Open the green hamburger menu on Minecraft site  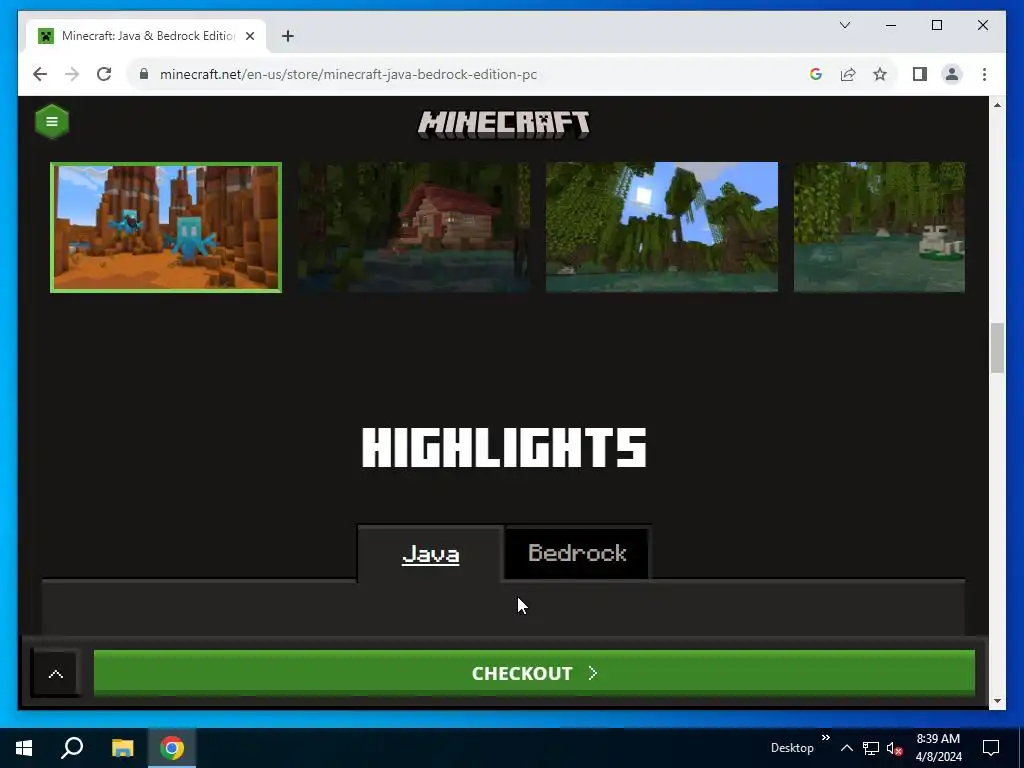52,121
